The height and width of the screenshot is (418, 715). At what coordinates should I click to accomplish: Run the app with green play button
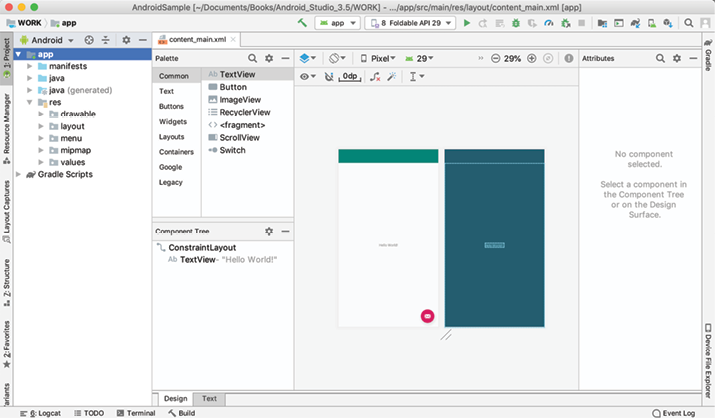(x=466, y=23)
